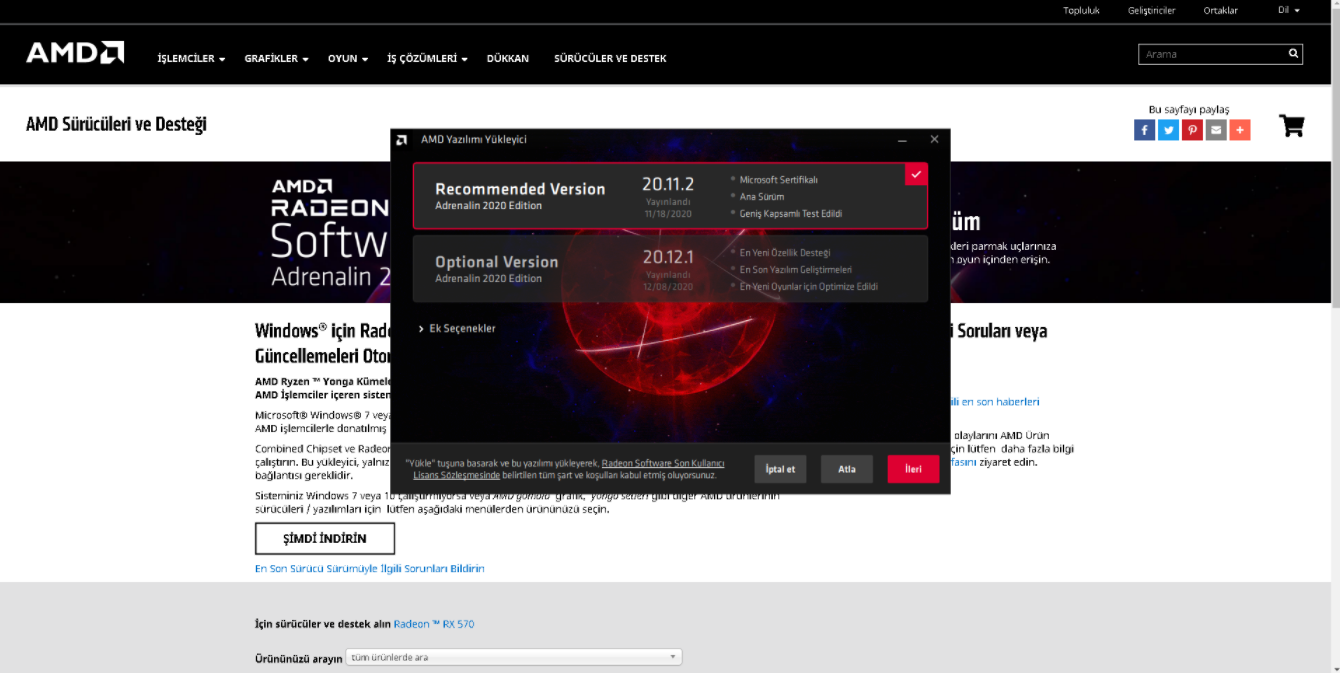
Task: Open the İş Çözümleri dropdown menu
Action: [x=427, y=59]
